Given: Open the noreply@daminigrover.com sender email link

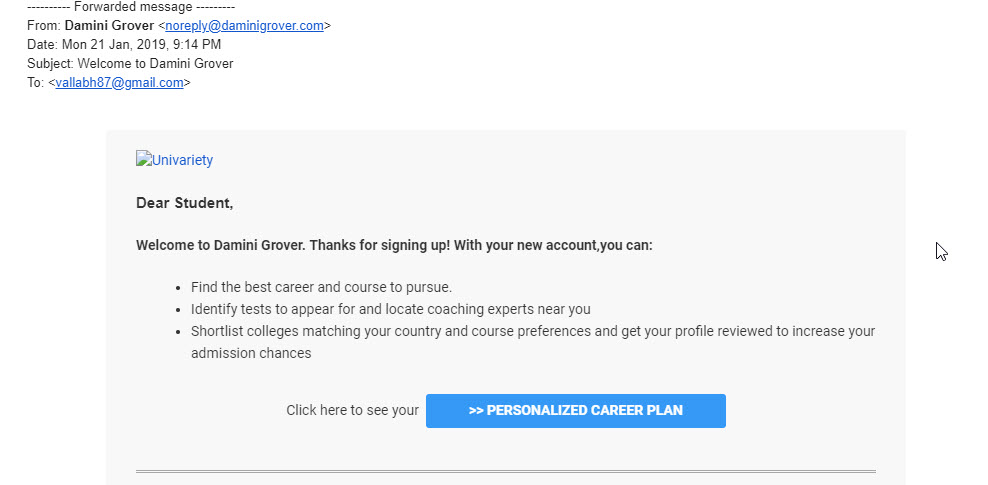Looking at the screenshot, I should (x=244, y=26).
